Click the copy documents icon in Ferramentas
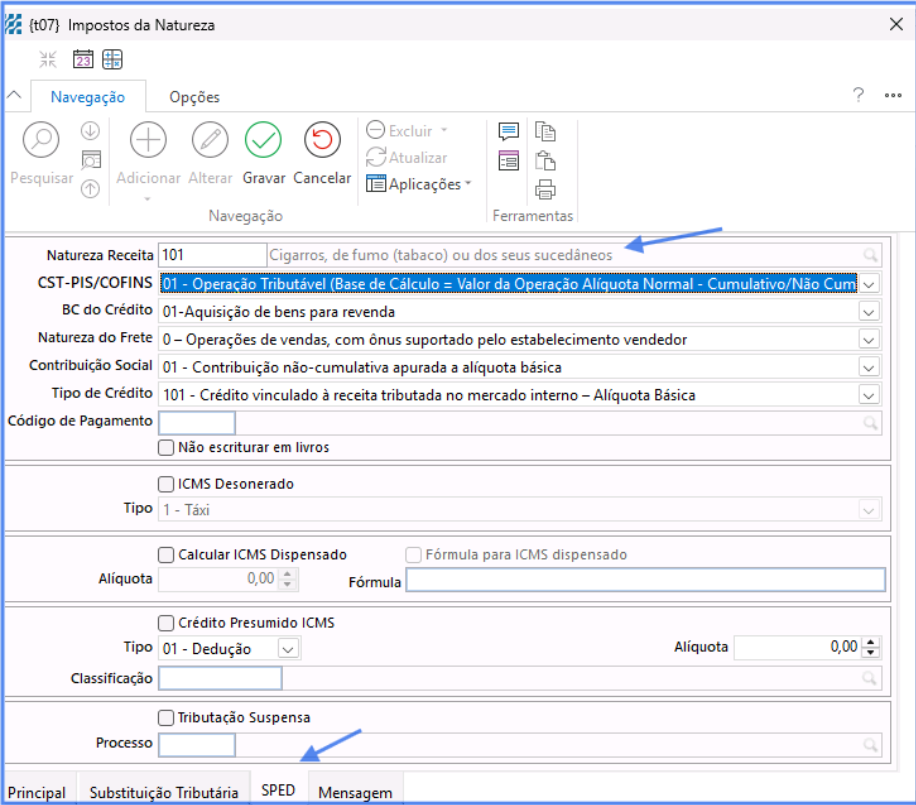Viewport: 916px width, 805px height. (x=545, y=132)
